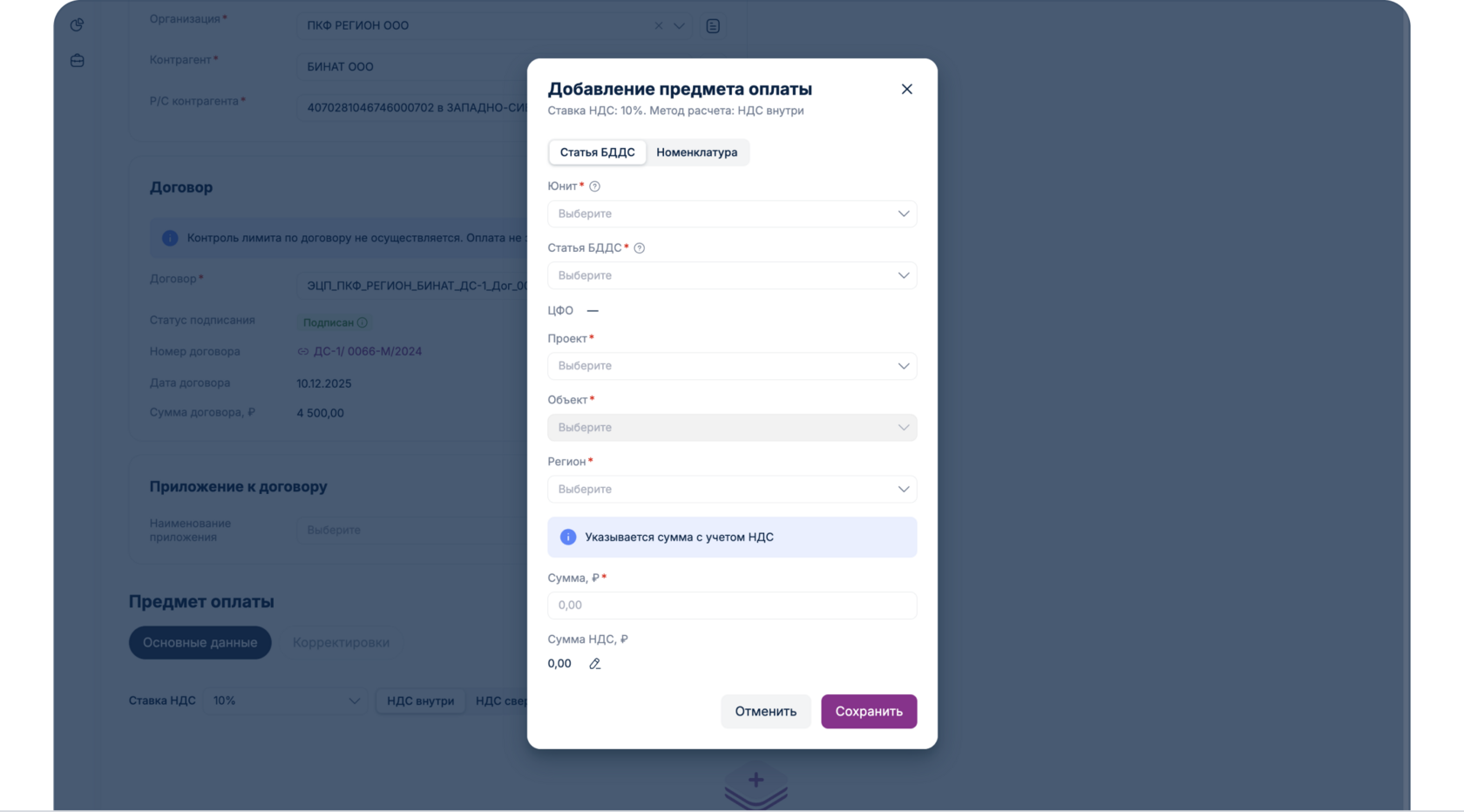Clear the ПКФ РЕГИОН ООО organization value

tap(659, 26)
